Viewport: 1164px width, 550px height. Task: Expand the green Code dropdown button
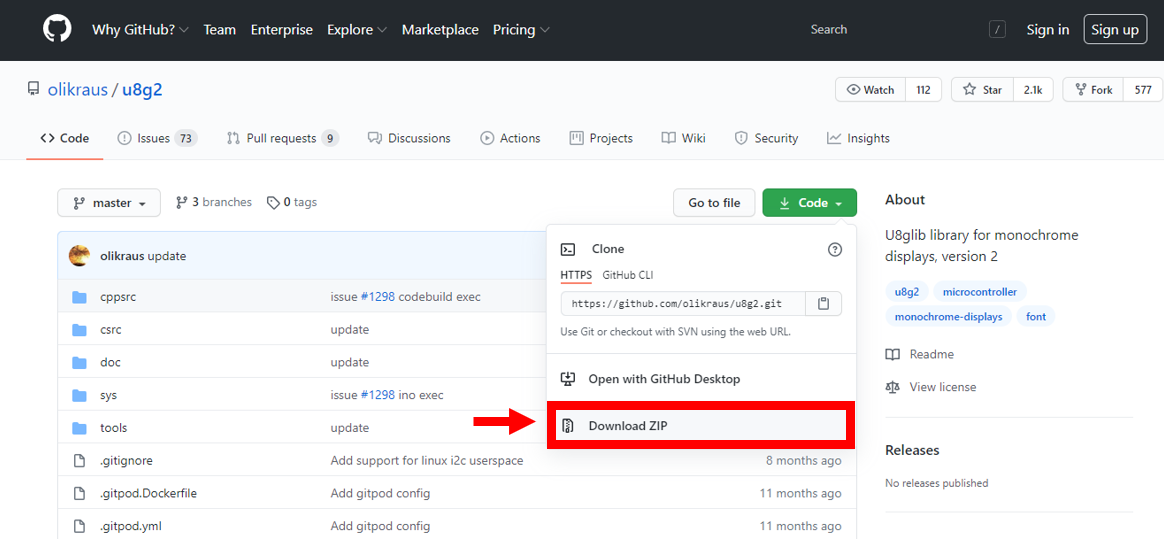[809, 203]
